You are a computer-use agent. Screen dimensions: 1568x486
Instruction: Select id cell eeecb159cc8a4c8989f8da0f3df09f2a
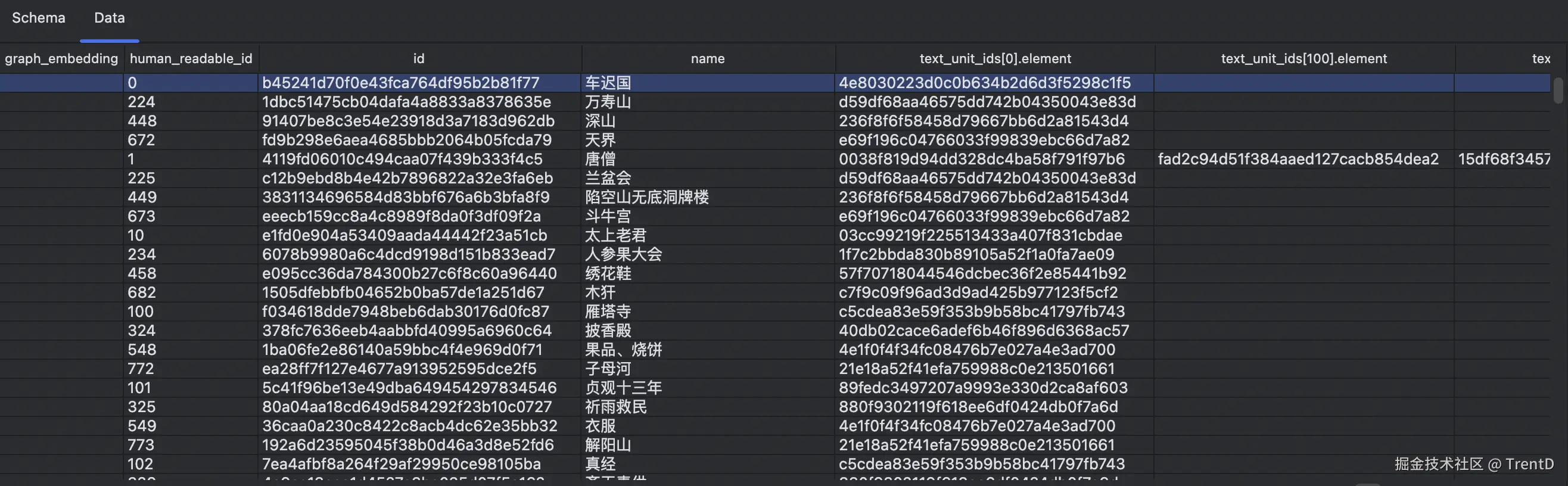point(419,216)
